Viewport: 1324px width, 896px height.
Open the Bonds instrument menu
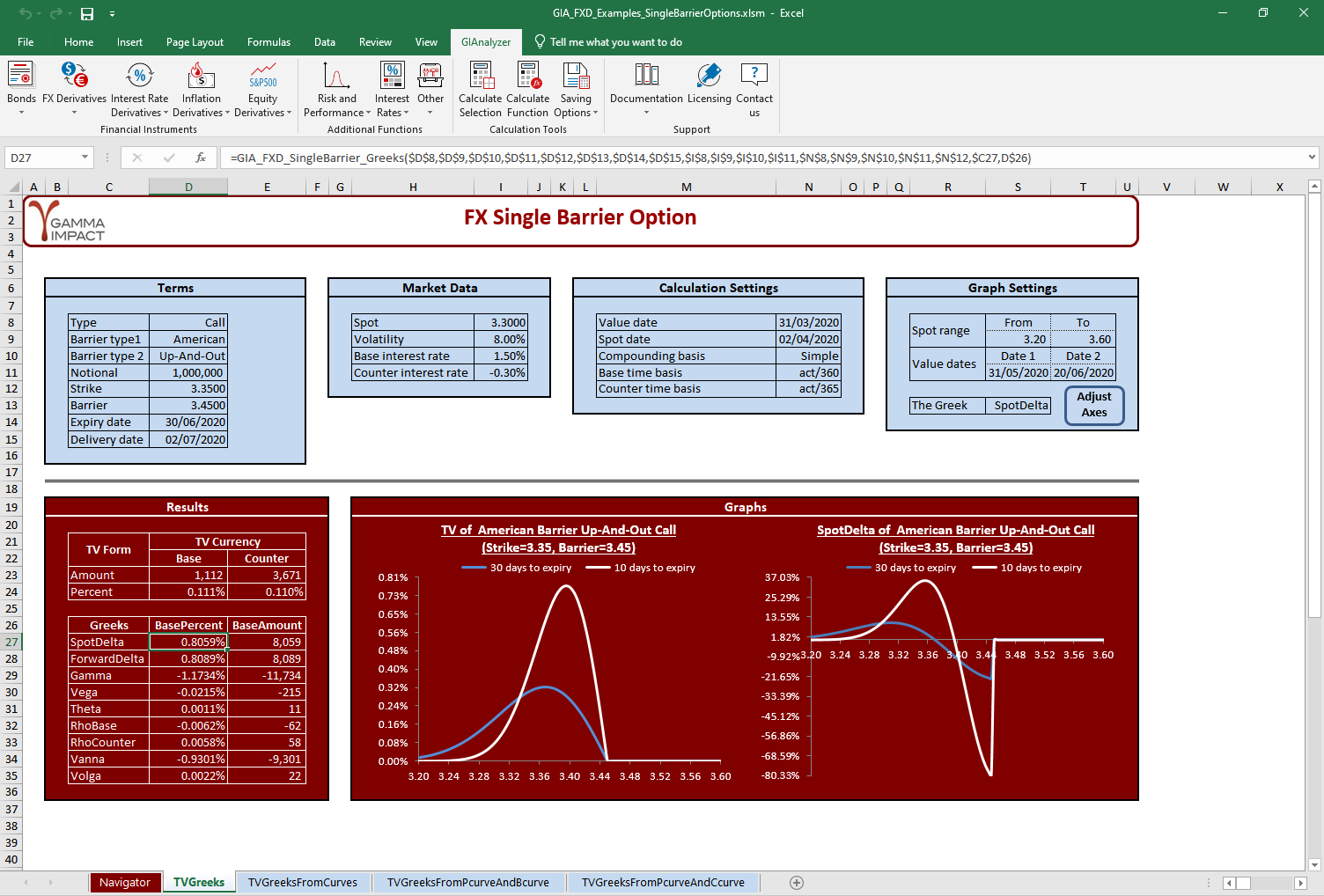point(21,88)
